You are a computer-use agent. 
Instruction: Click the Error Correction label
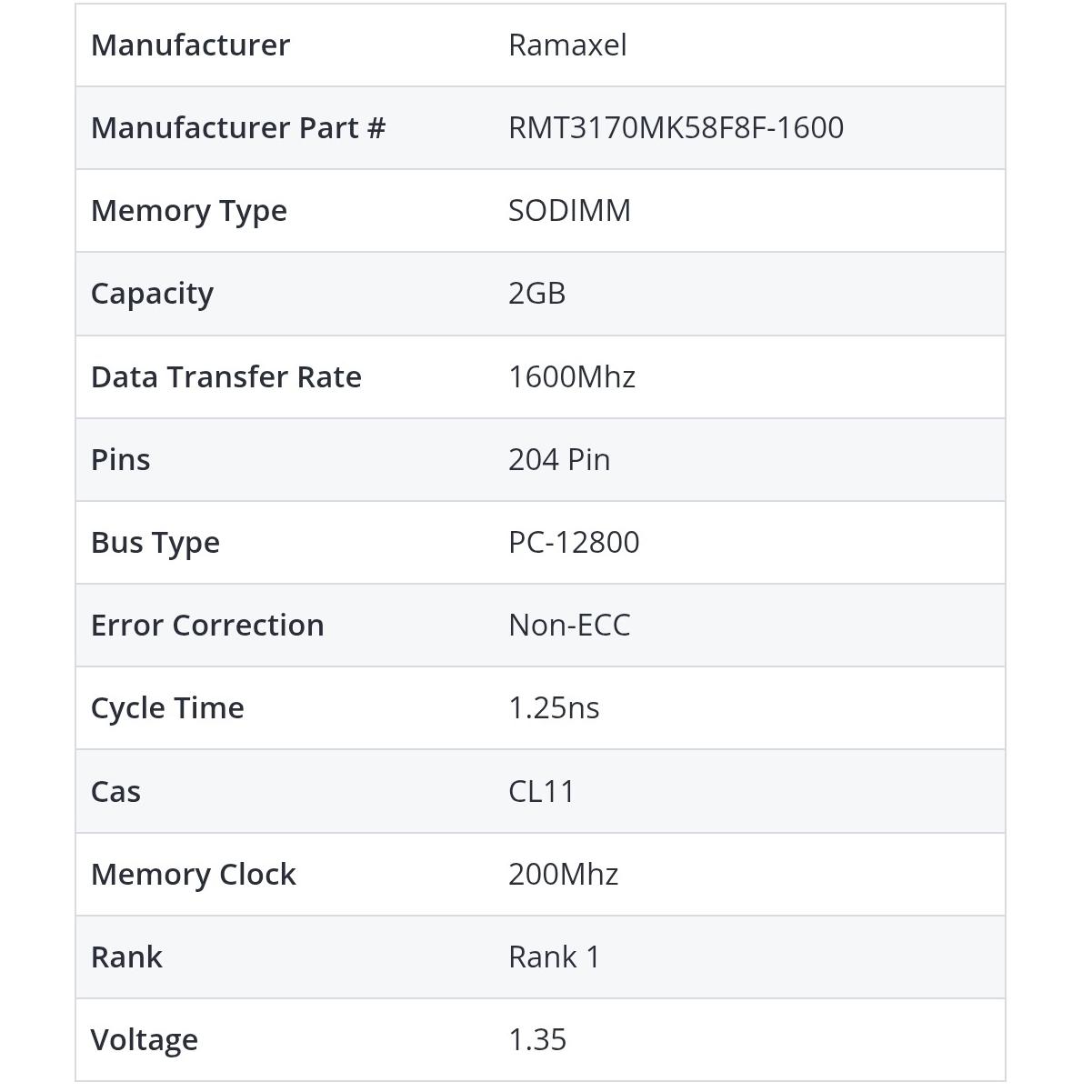(207, 626)
